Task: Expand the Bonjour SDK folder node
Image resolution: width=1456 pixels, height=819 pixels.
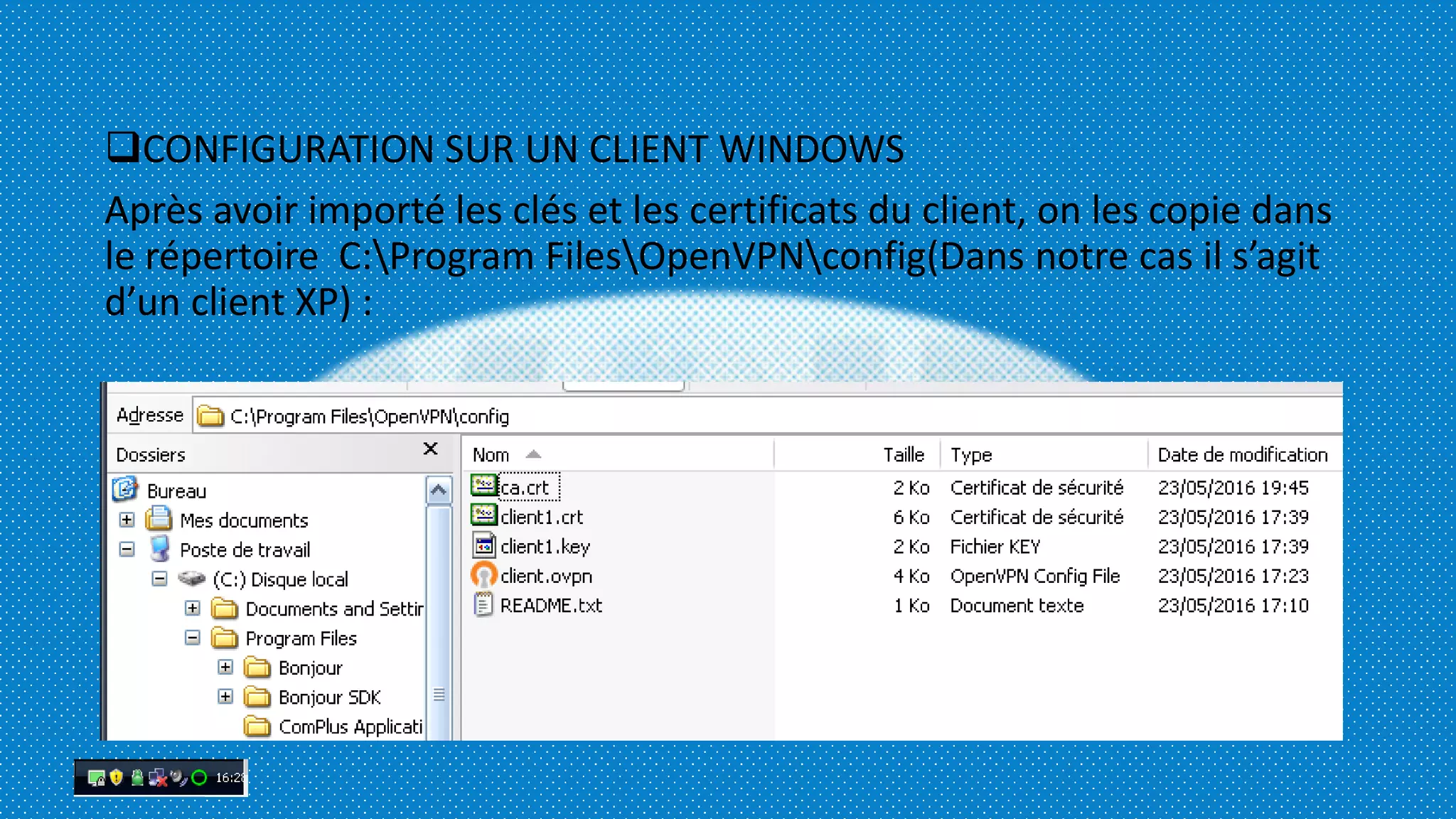Action: (225, 696)
